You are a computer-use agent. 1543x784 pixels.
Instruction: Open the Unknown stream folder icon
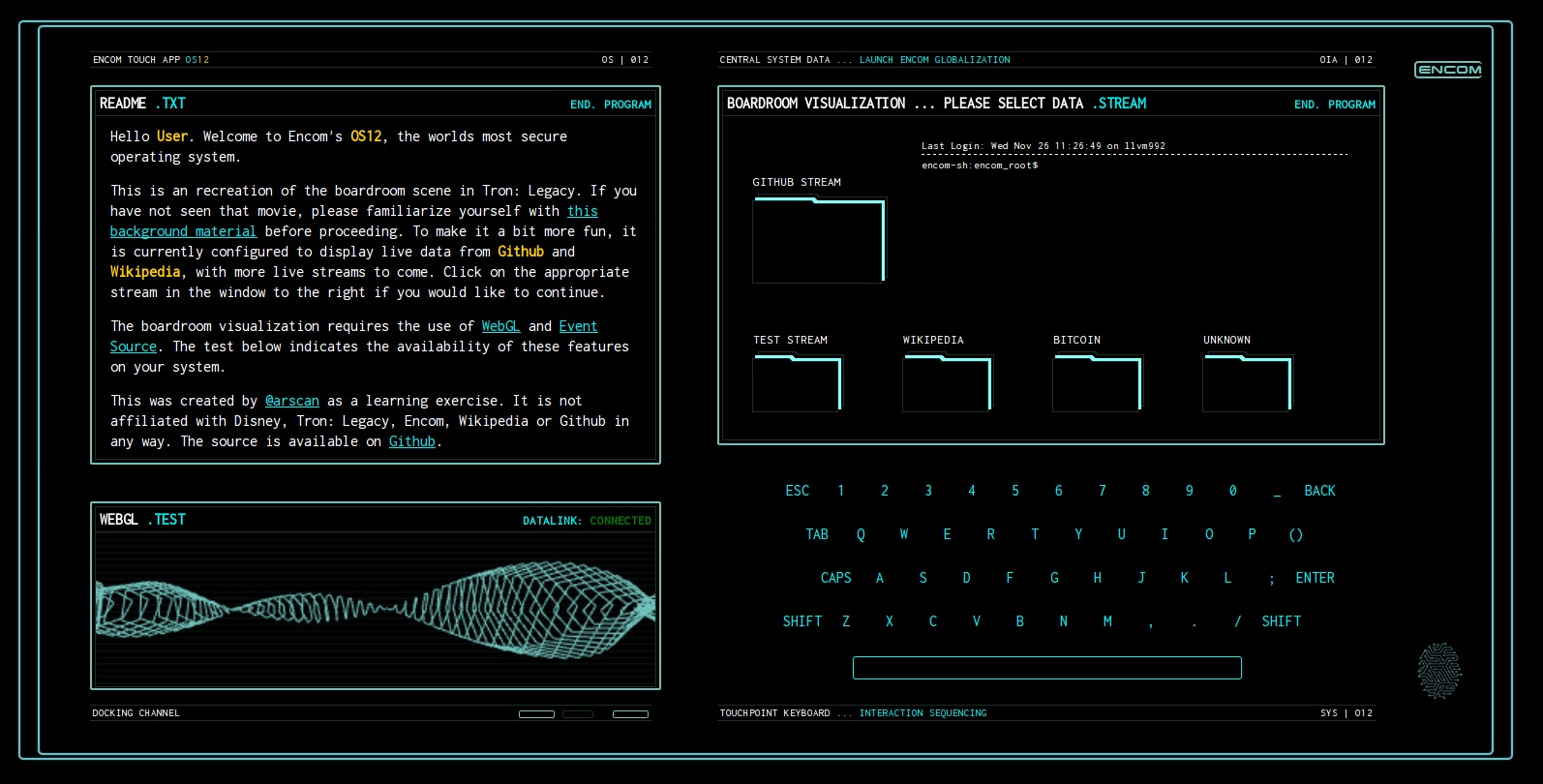[x=1248, y=383]
